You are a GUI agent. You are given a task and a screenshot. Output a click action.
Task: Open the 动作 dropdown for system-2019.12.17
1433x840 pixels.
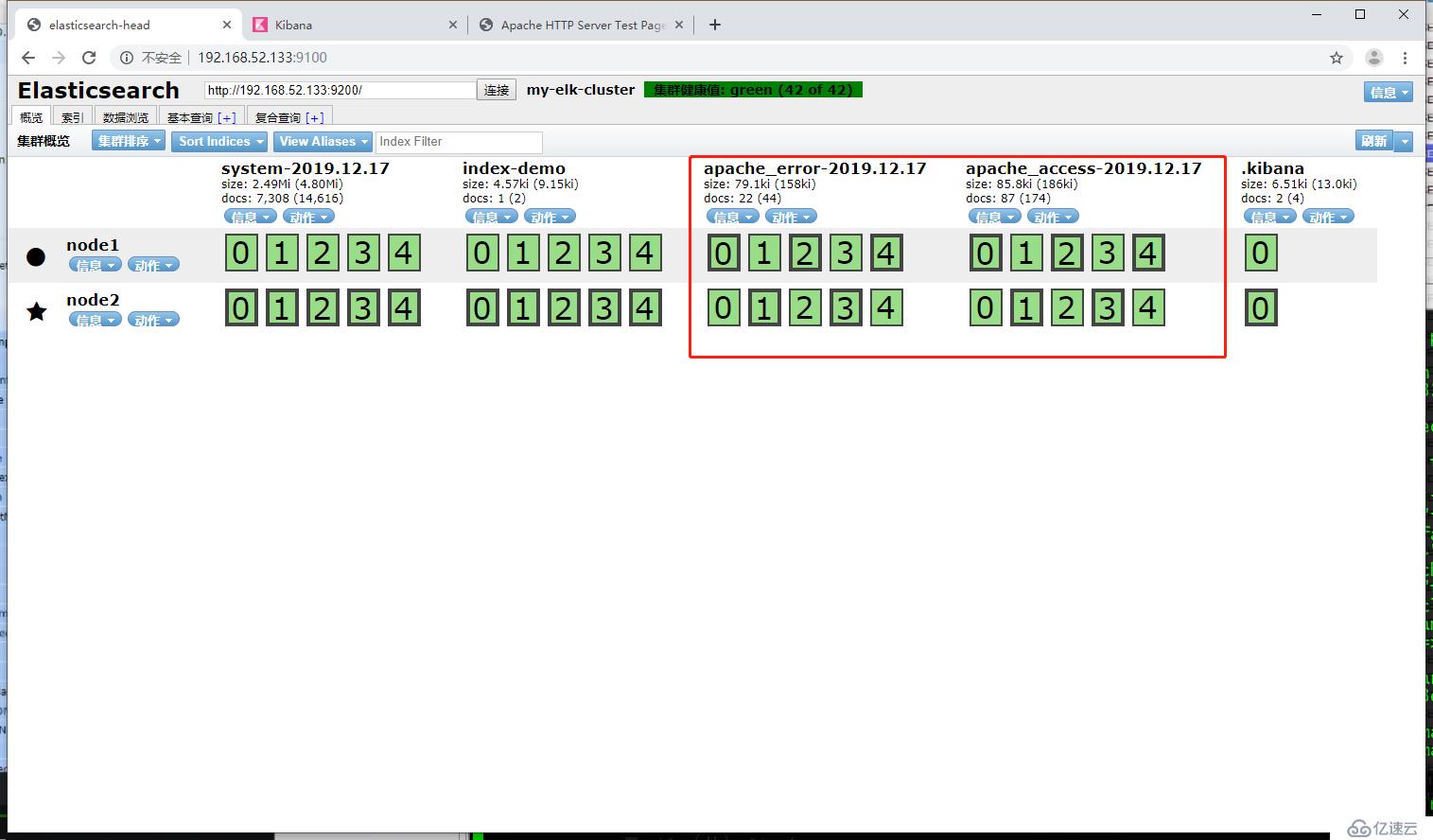[x=307, y=217]
